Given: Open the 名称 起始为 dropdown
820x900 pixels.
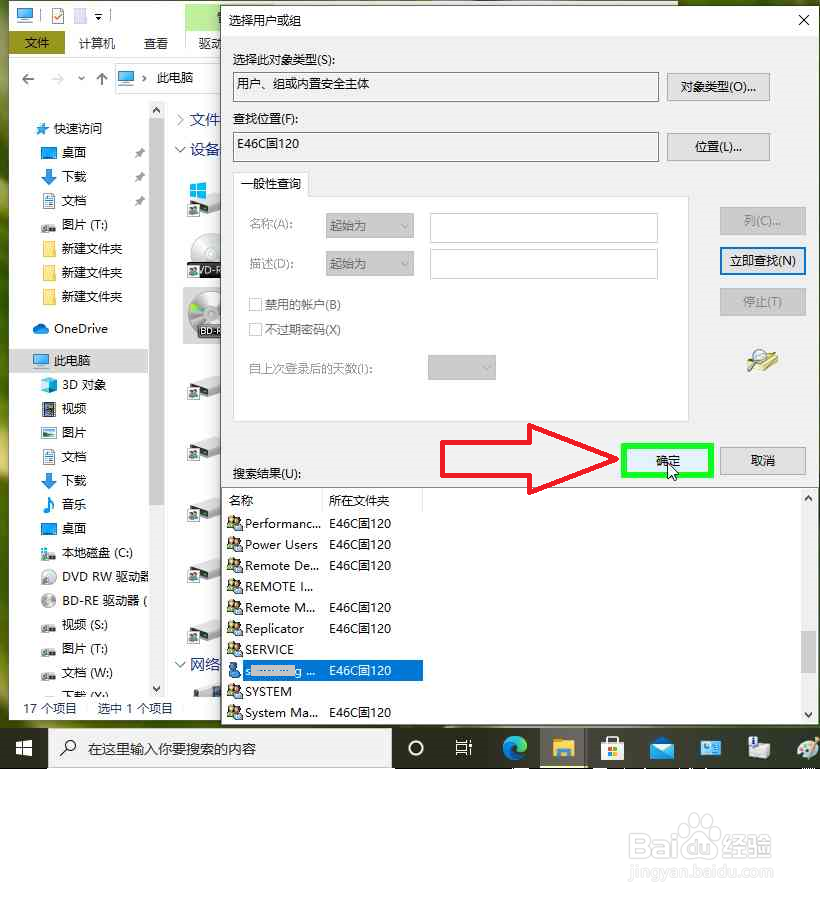Looking at the screenshot, I should 368,225.
